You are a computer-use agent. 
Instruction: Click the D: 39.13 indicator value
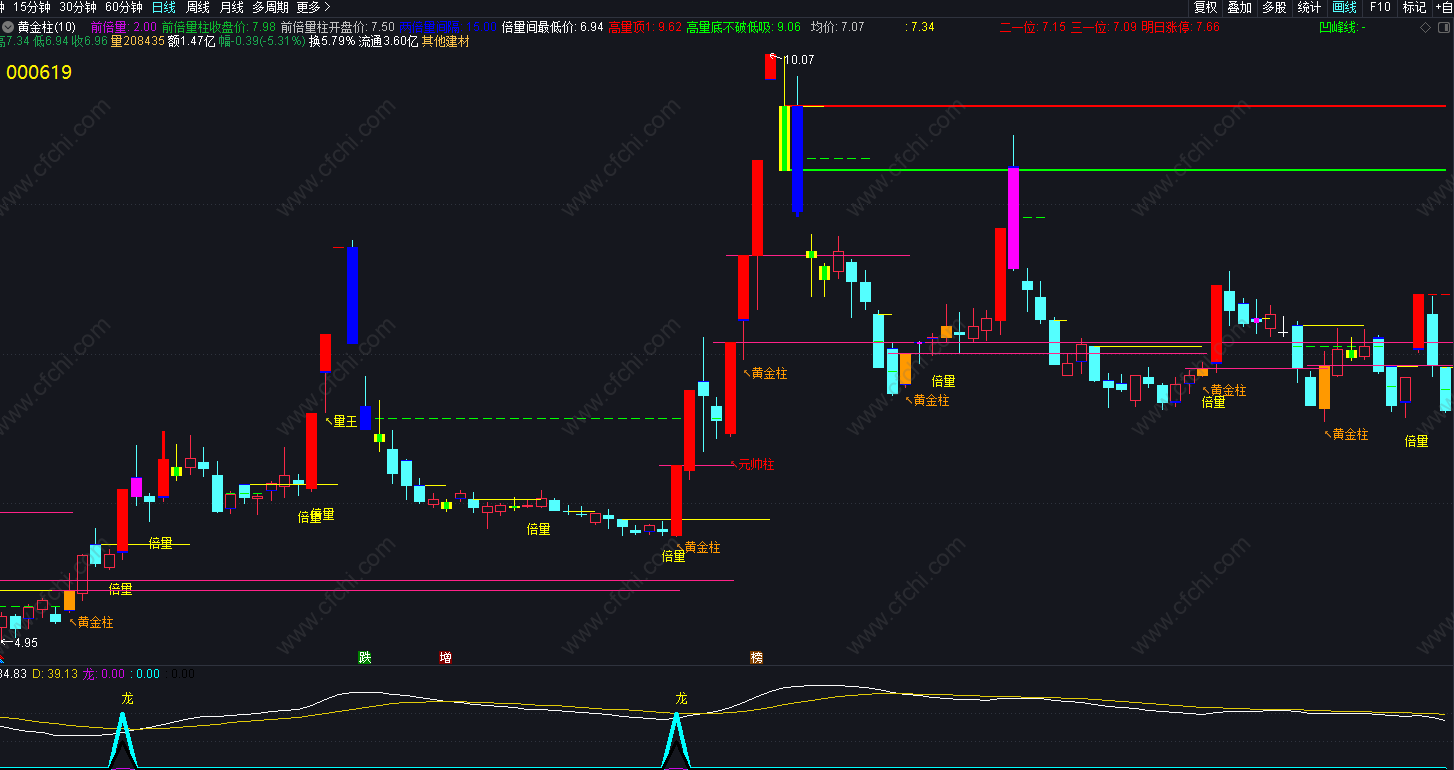click(55, 674)
